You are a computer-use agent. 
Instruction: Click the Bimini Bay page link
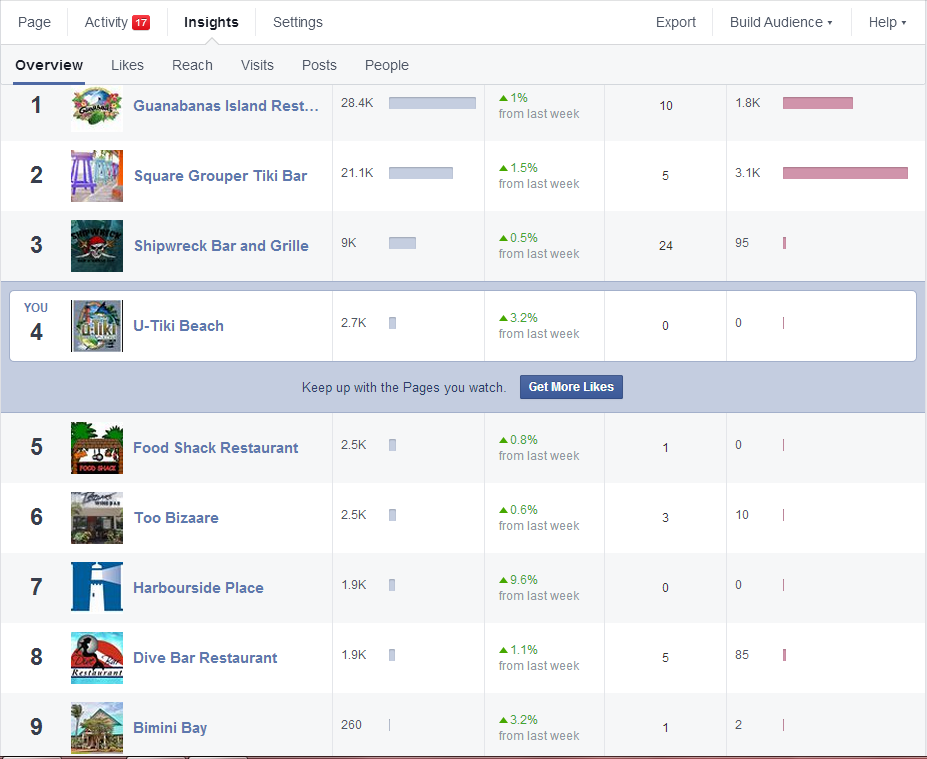click(170, 728)
